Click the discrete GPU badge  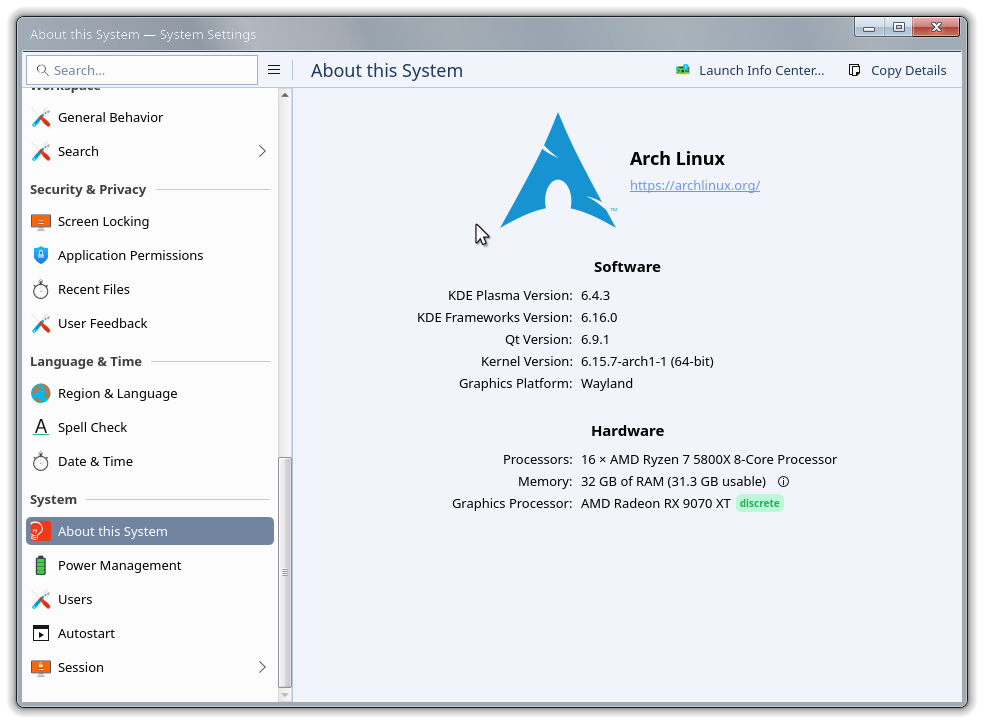coord(759,503)
